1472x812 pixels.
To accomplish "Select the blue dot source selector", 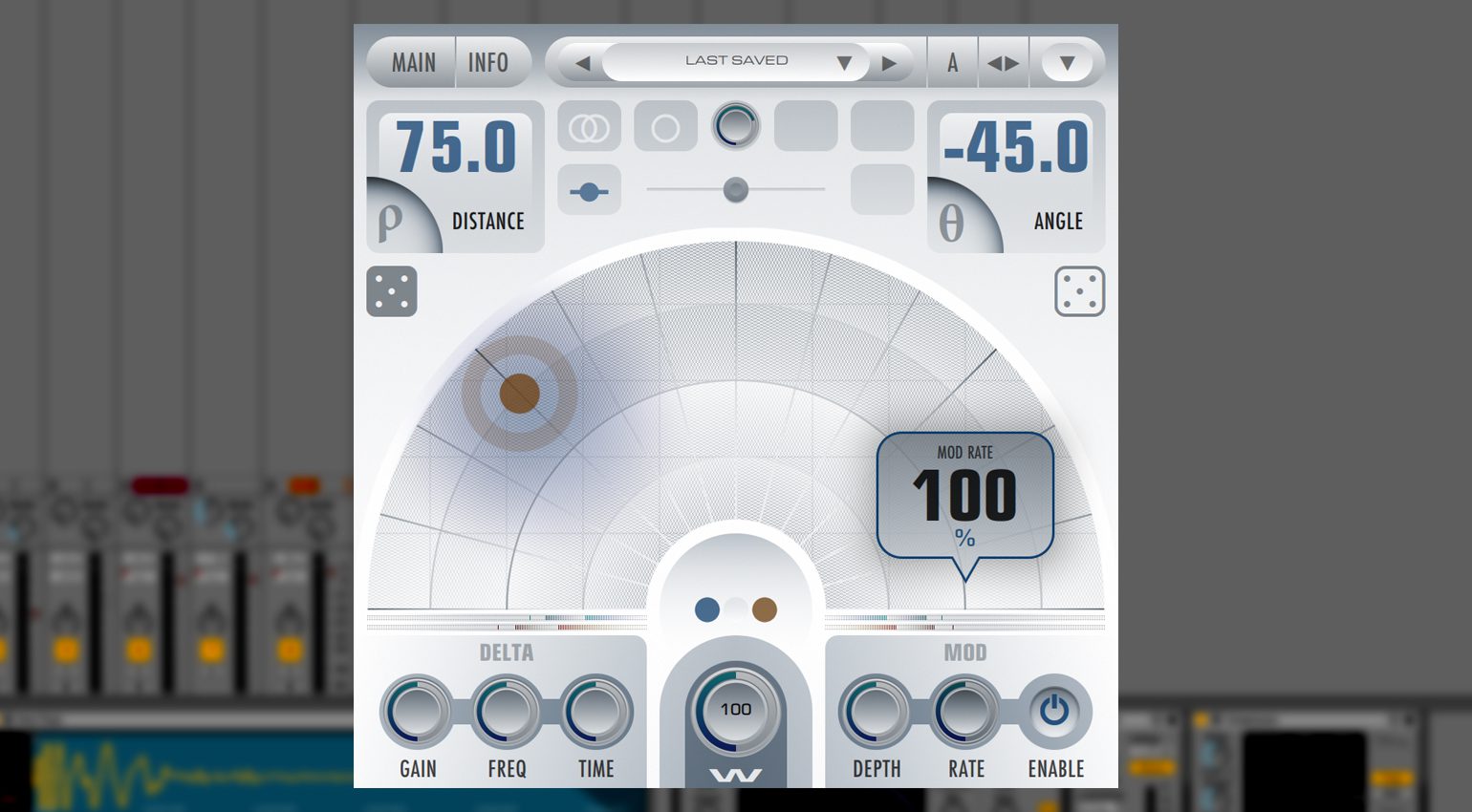I will tap(707, 609).
